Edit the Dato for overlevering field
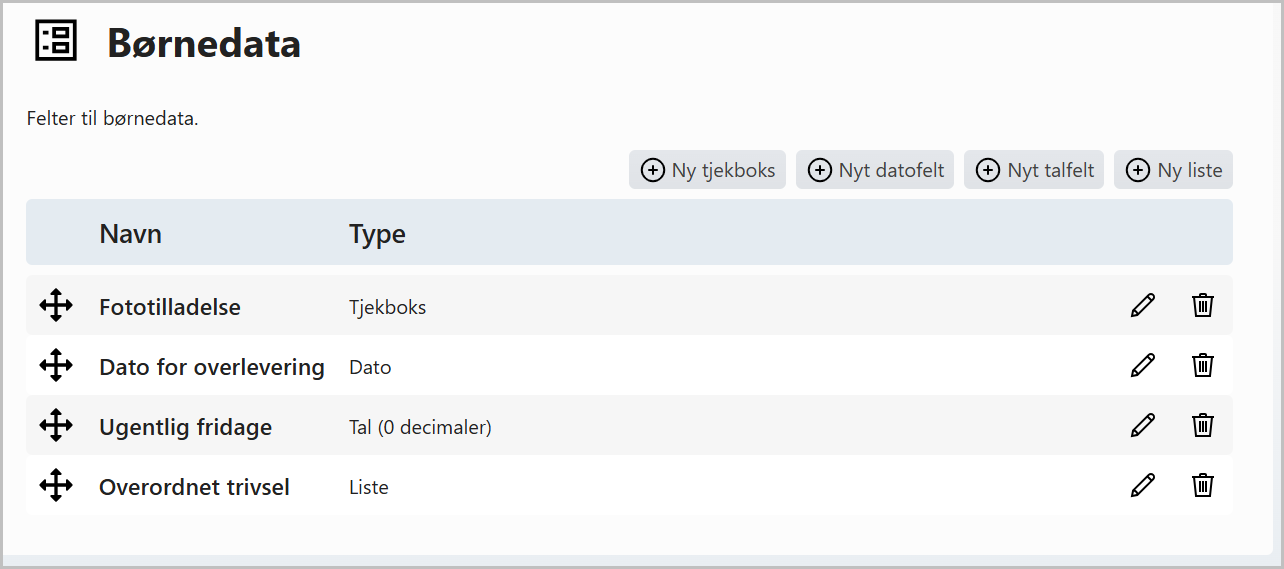1284x569 pixels. (x=1142, y=365)
